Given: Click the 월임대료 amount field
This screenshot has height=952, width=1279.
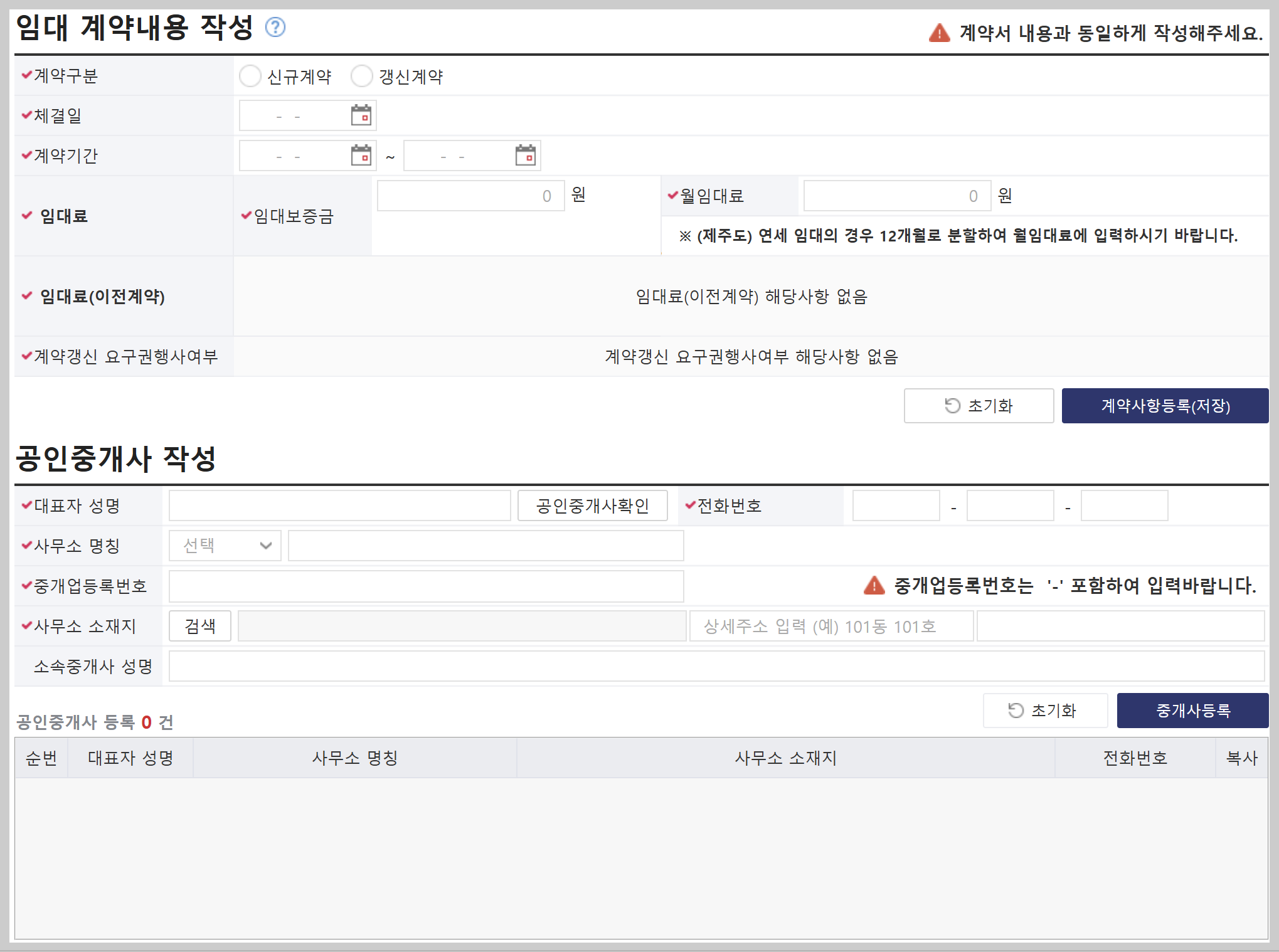Looking at the screenshot, I should coord(897,196).
